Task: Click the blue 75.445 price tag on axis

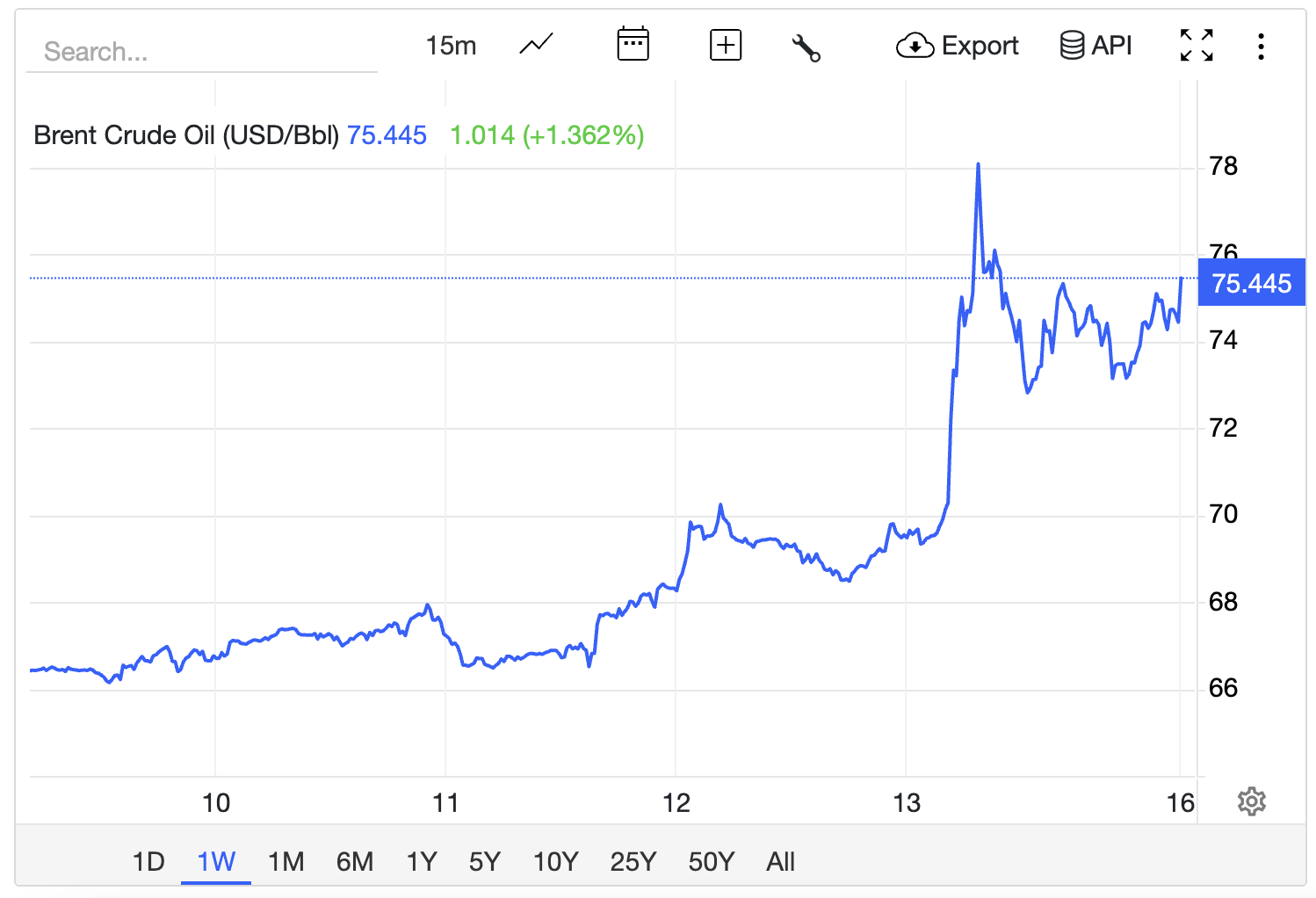Action: (x=1251, y=283)
